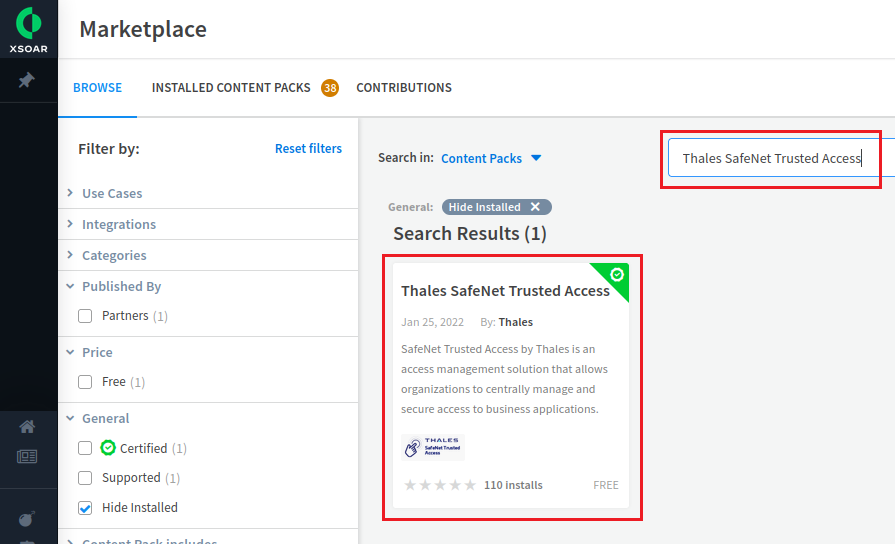Click the XSOAR logo icon
Image resolution: width=895 pixels, height=544 pixels.
tap(29, 22)
